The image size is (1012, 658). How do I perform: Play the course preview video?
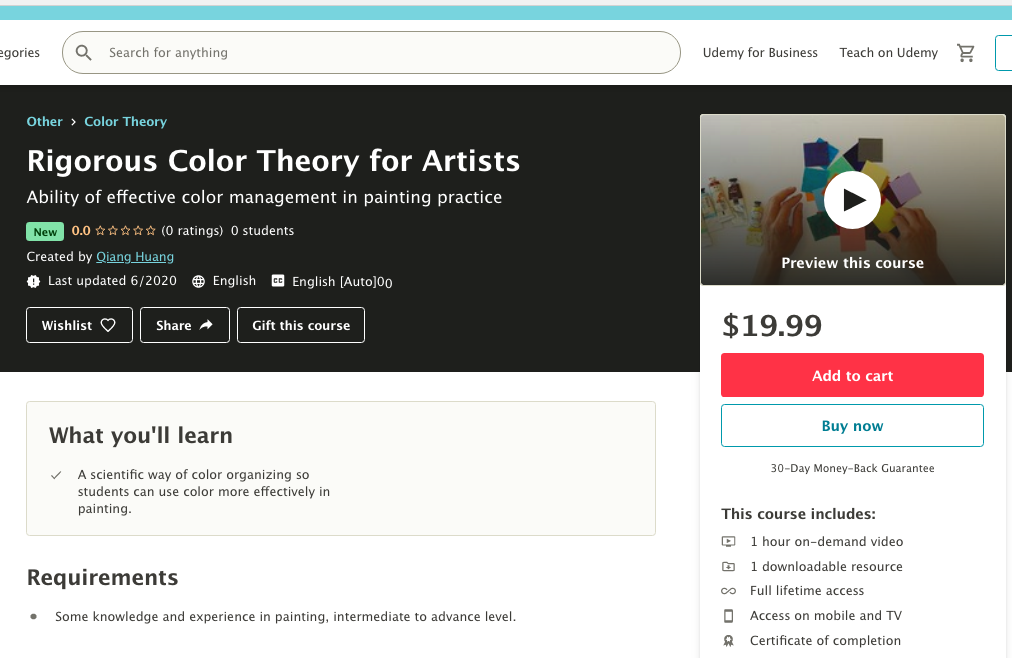[852, 200]
